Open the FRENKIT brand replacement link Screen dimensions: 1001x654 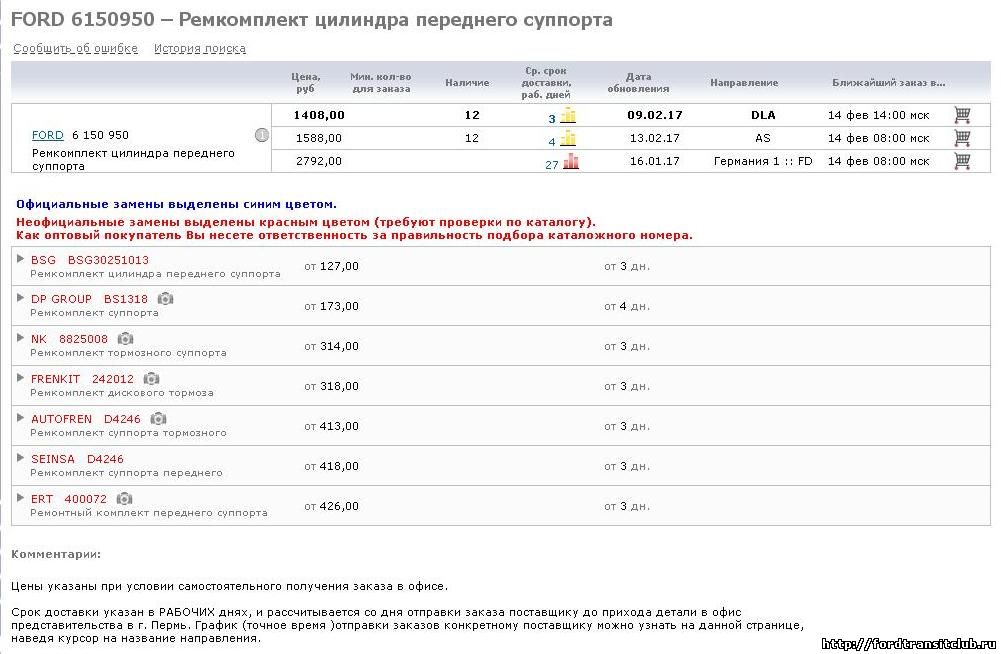coord(56,379)
